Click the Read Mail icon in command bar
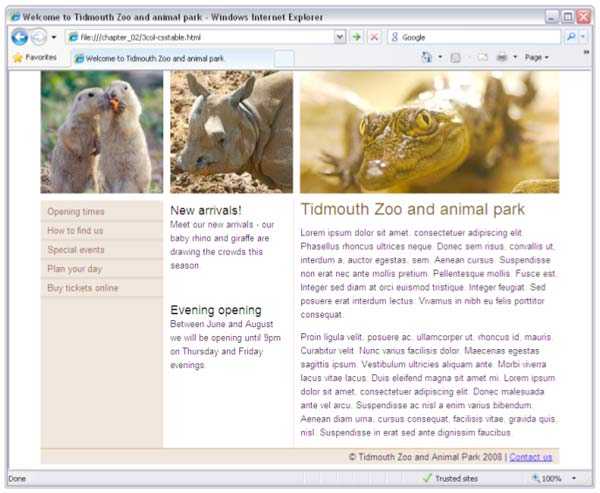The width and height of the screenshot is (600, 493). click(483, 58)
